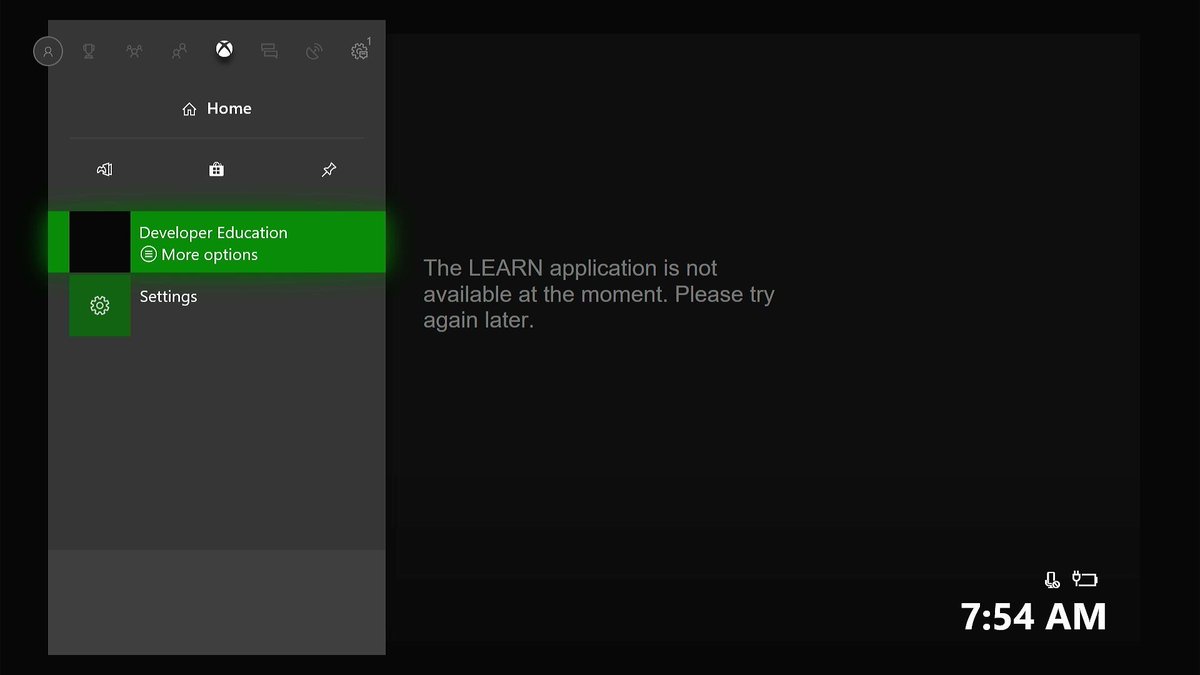Open the Messages chat tab
This screenshot has height=675, width=1200.
(x=269, y=51)
